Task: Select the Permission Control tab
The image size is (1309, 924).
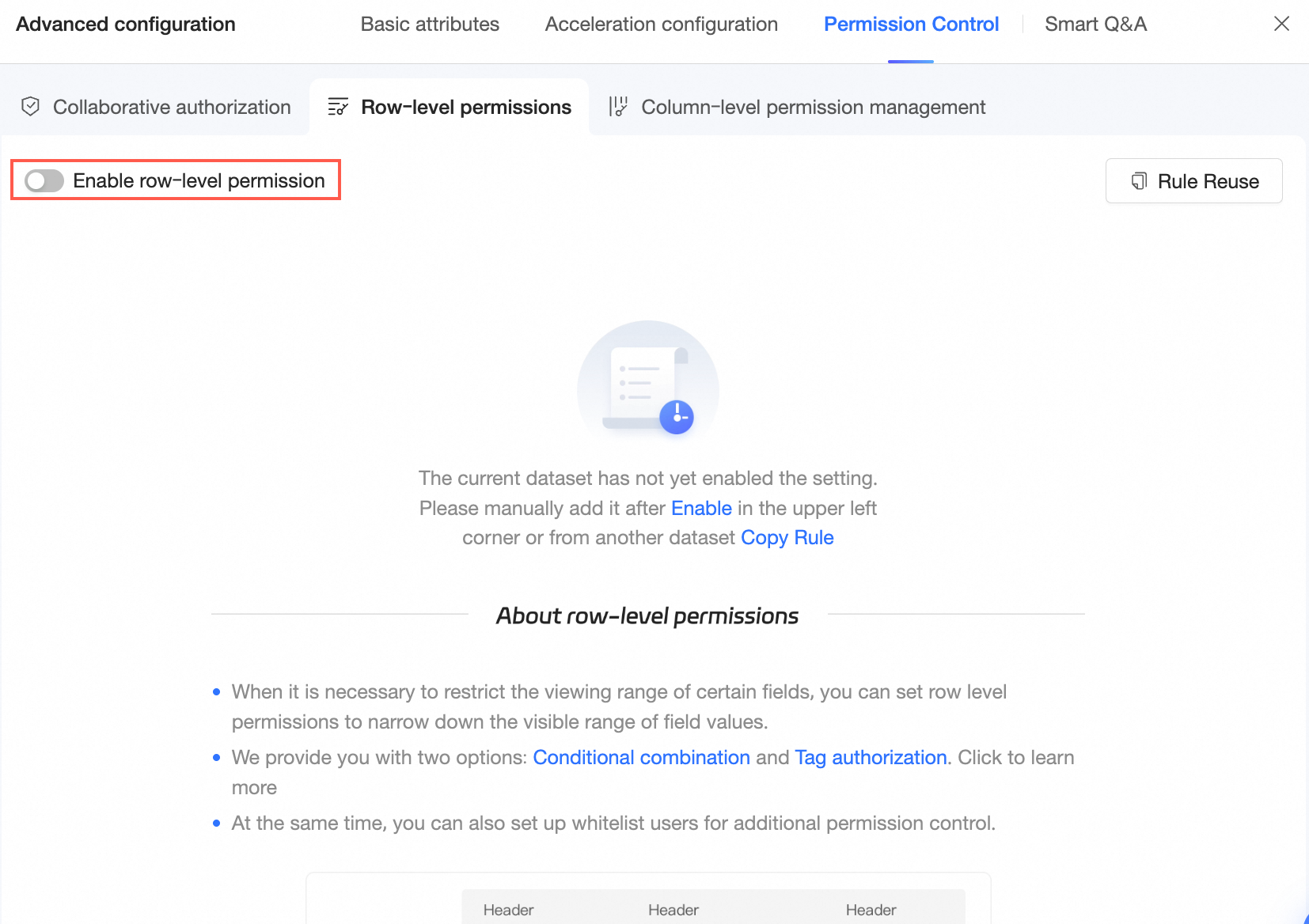Action: tap(911, 25)
